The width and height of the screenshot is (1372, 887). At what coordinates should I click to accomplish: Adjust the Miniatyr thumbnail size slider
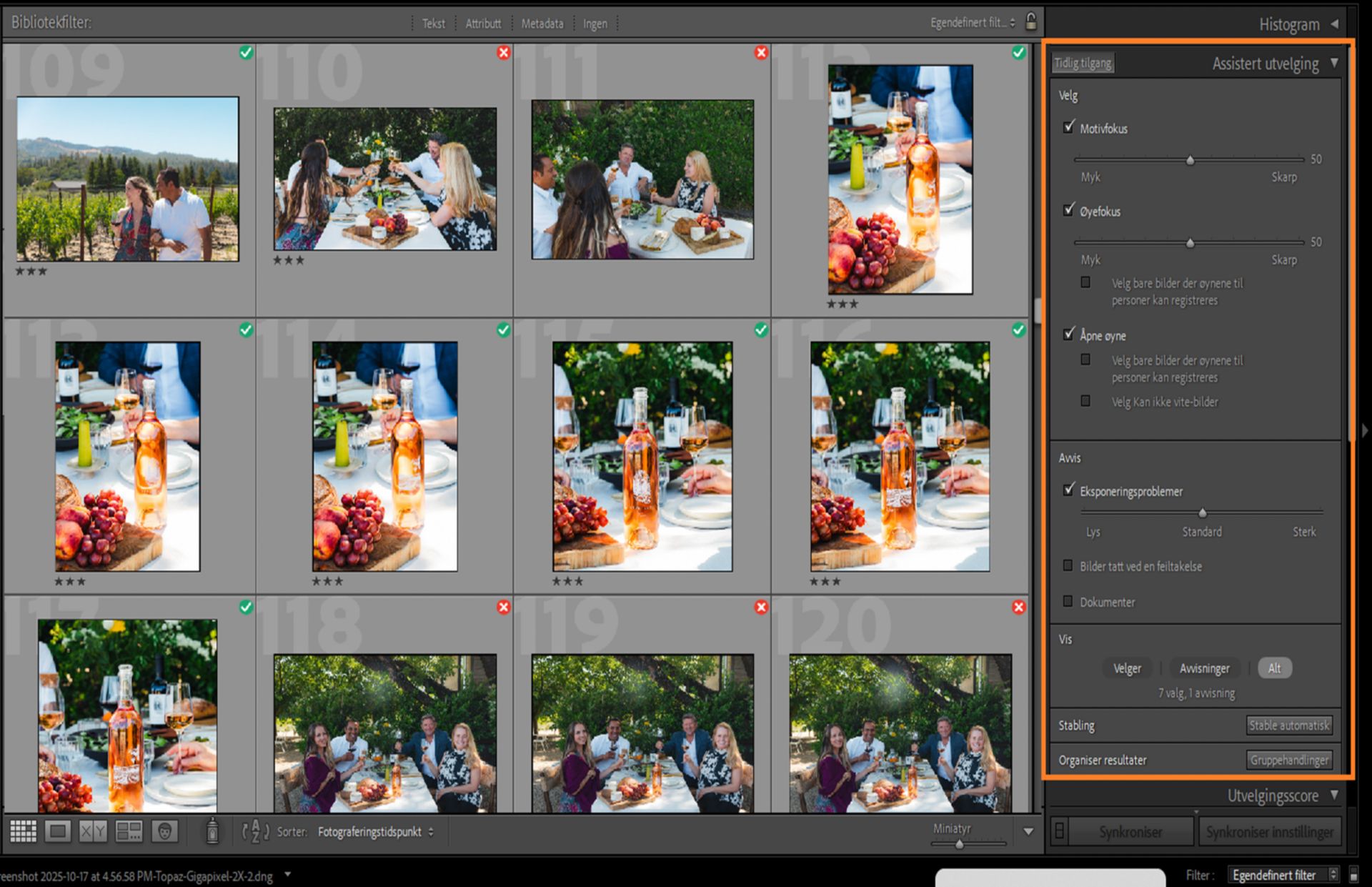960,844
